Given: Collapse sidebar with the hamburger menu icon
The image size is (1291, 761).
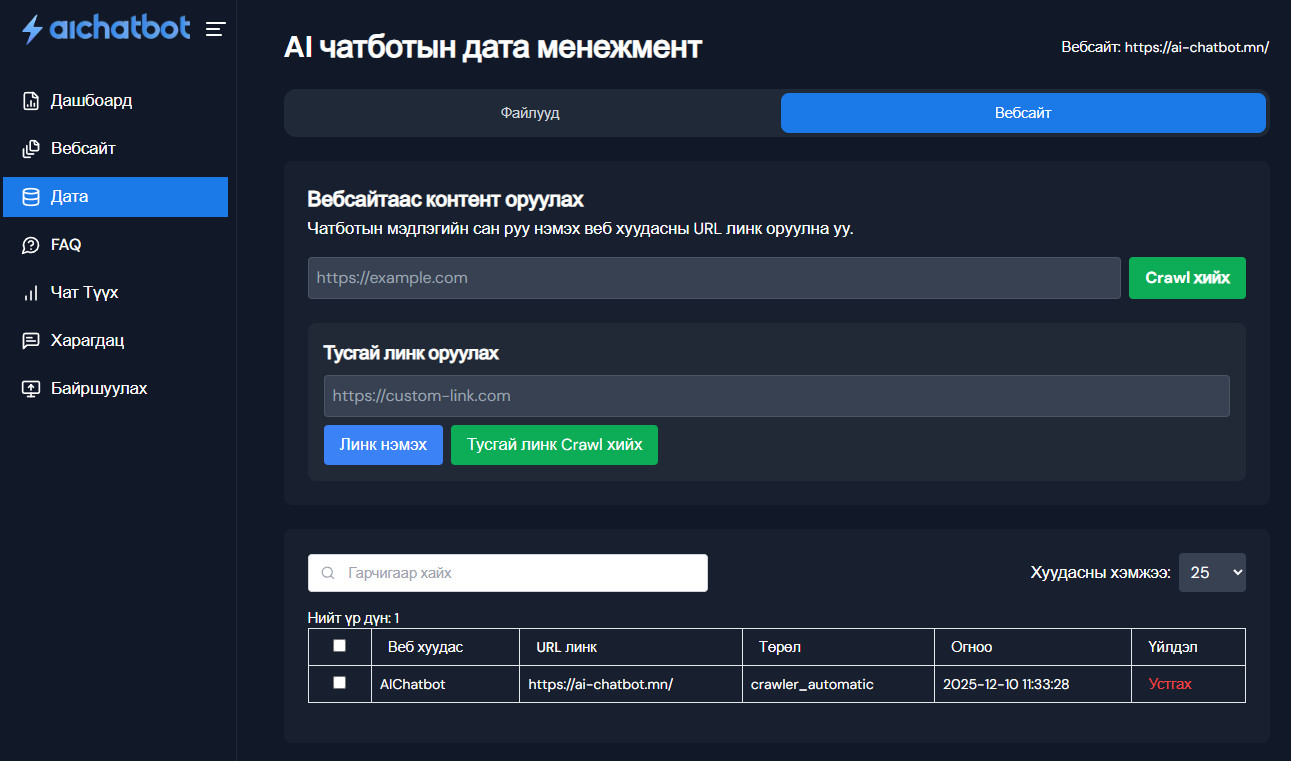Looking at the screenshot, I should [x=215, y=29].
